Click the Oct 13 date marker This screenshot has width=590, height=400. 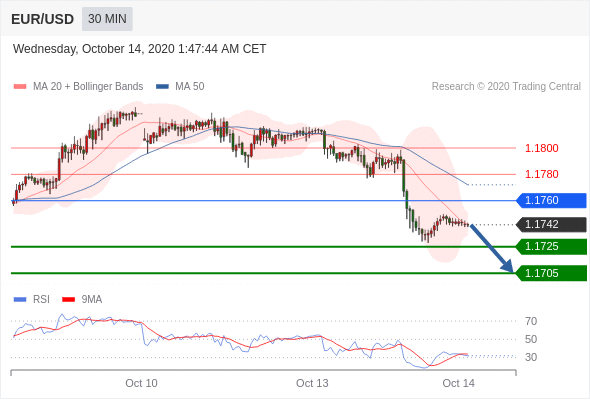[x=312, y=383]
